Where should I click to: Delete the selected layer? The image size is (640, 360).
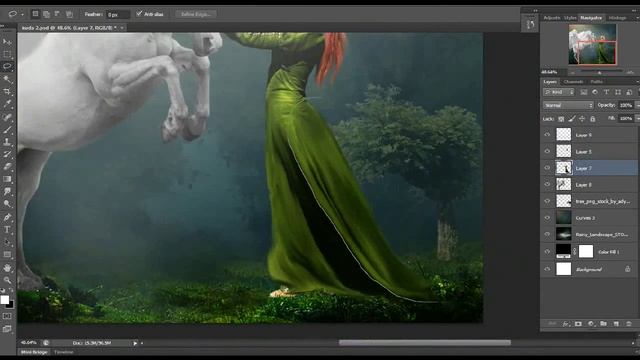(629, 324)
